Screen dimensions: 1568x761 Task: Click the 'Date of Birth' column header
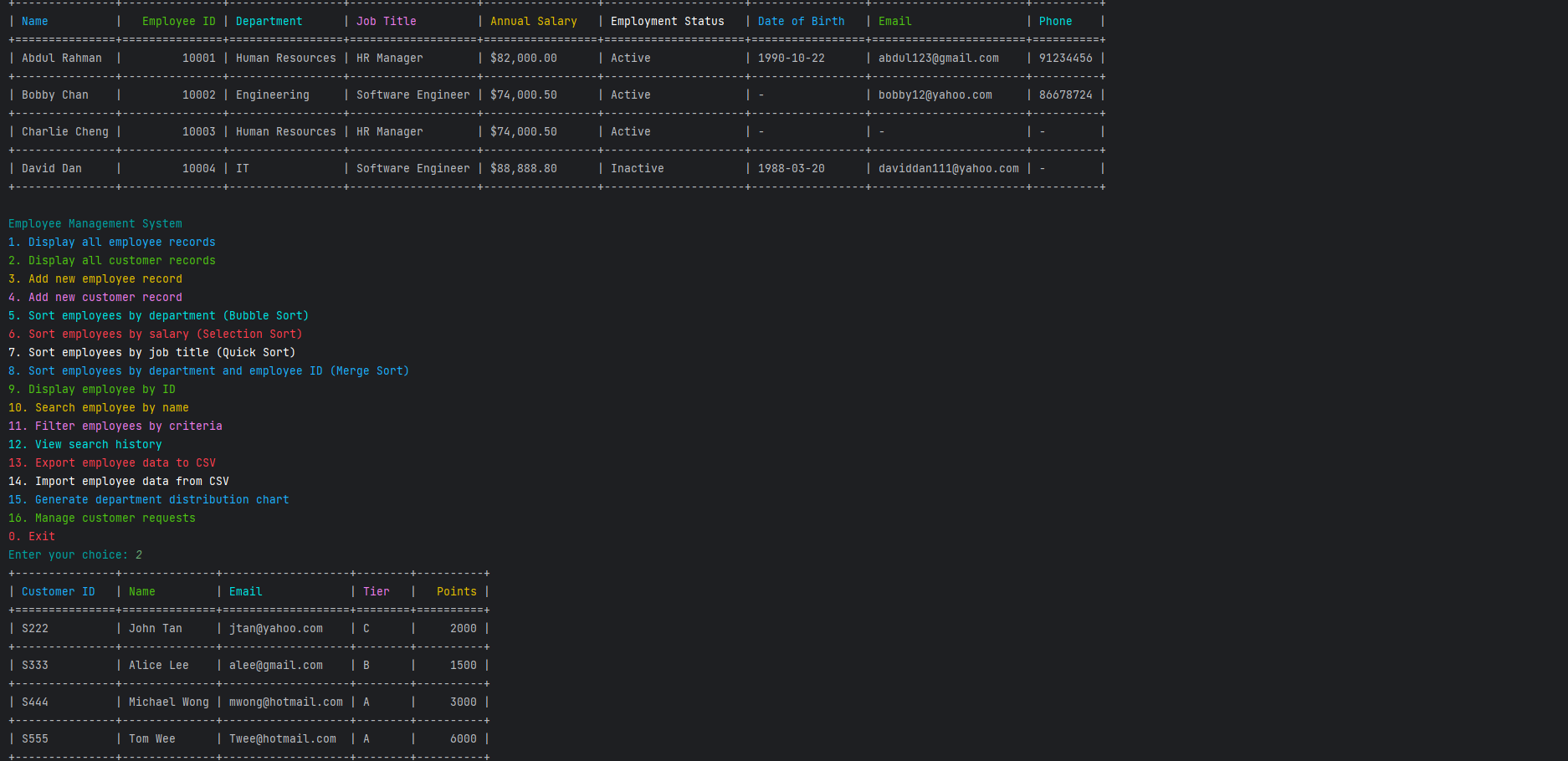coord(802,21)
